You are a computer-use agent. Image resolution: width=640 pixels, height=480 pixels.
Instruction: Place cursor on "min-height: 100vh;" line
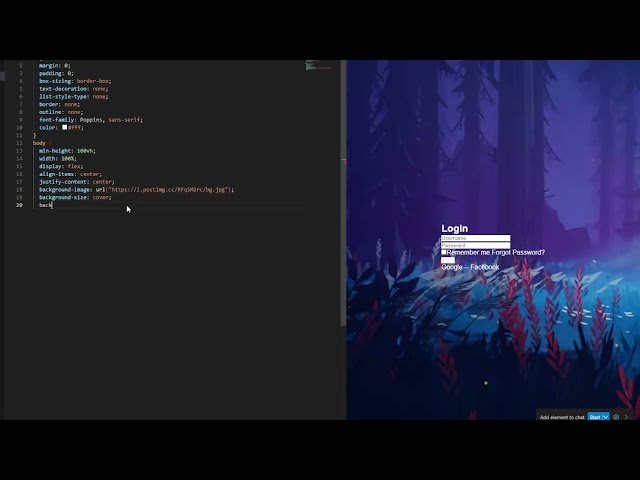(x=67, y=151)
